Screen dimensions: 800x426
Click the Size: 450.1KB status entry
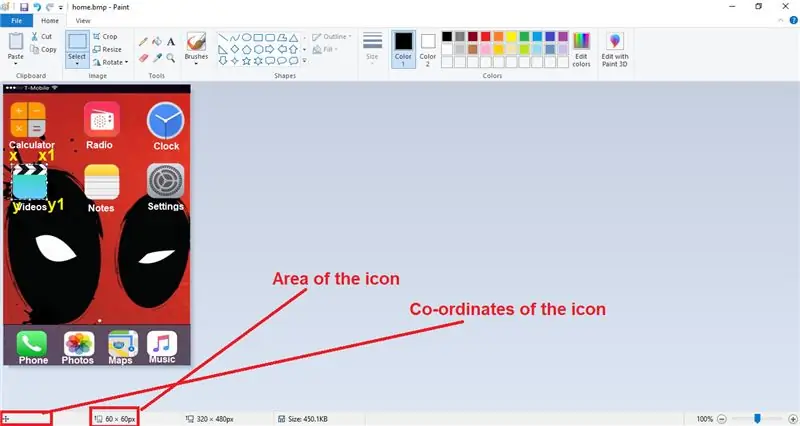tap(303, 419)
